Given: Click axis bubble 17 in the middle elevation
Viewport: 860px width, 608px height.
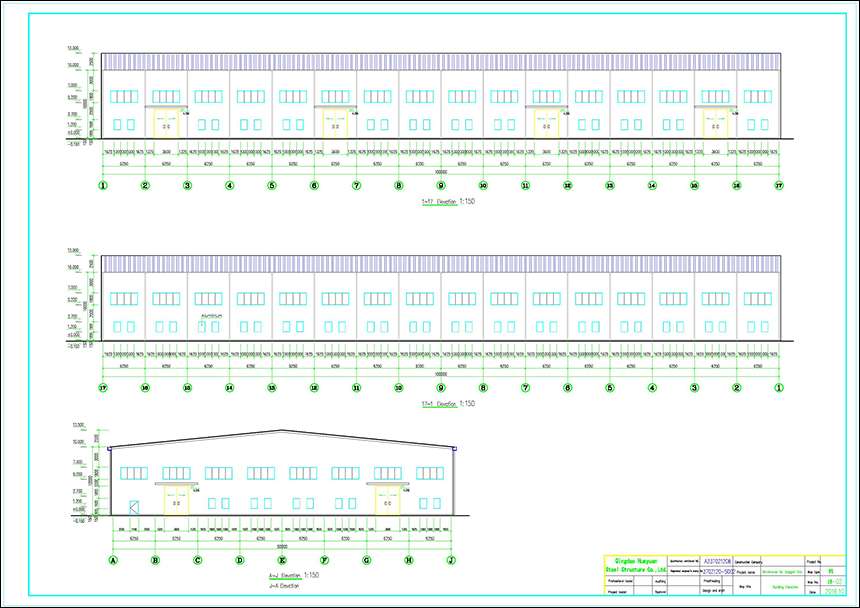Looking at the screenshot, I should [x=103, y=387].
